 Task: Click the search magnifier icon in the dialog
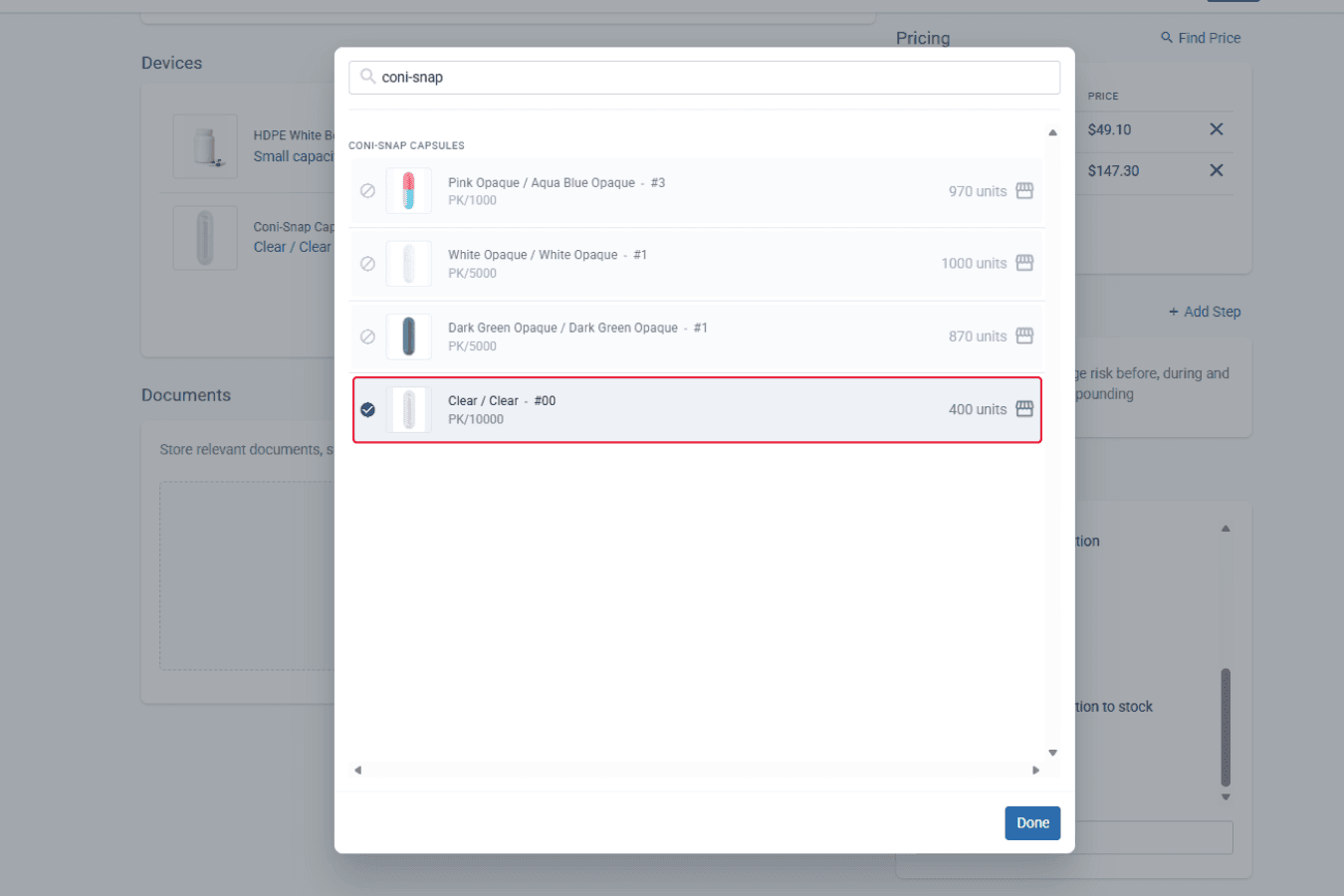(x=367, y=77)
